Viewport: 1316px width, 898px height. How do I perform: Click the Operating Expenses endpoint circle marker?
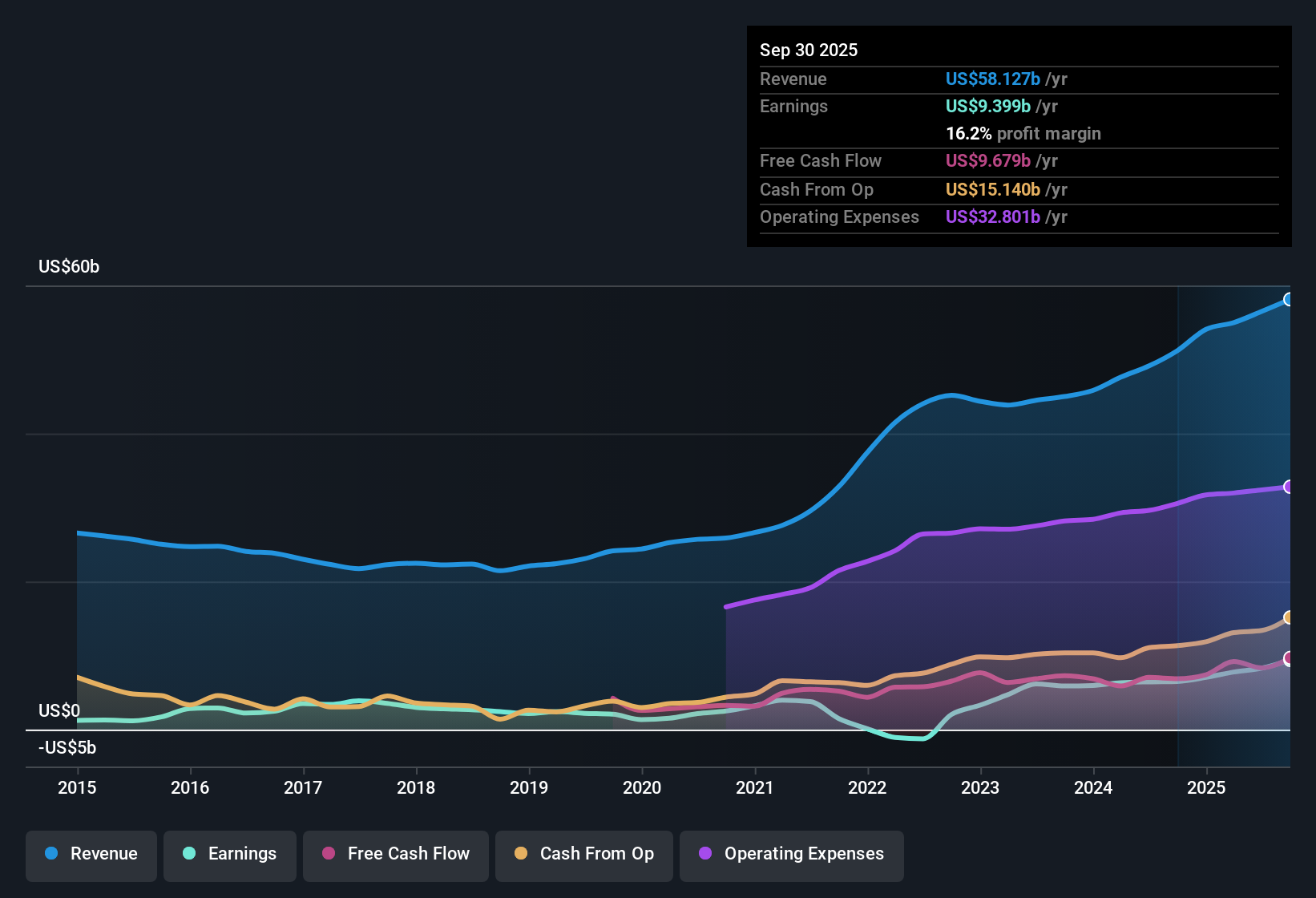pyautogui.click(x=1289, y=486)
